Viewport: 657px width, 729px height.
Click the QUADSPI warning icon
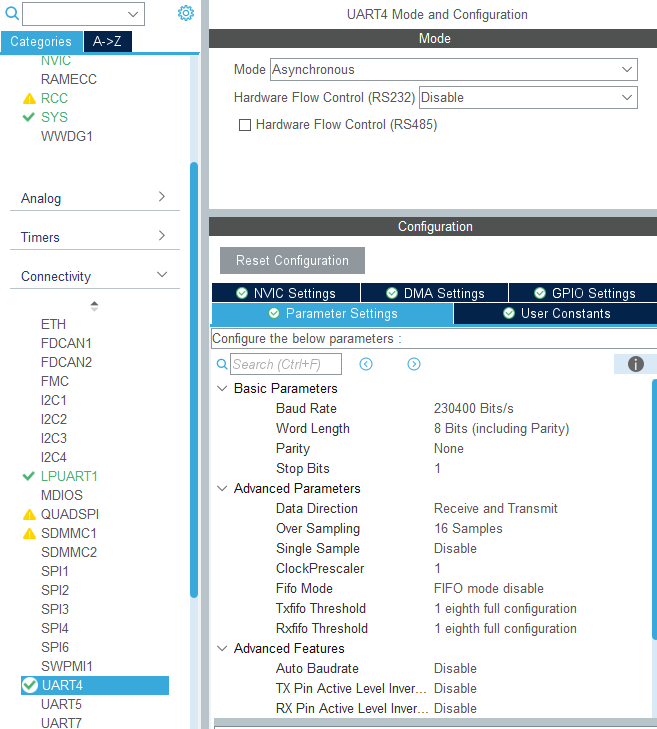point(29,515)
